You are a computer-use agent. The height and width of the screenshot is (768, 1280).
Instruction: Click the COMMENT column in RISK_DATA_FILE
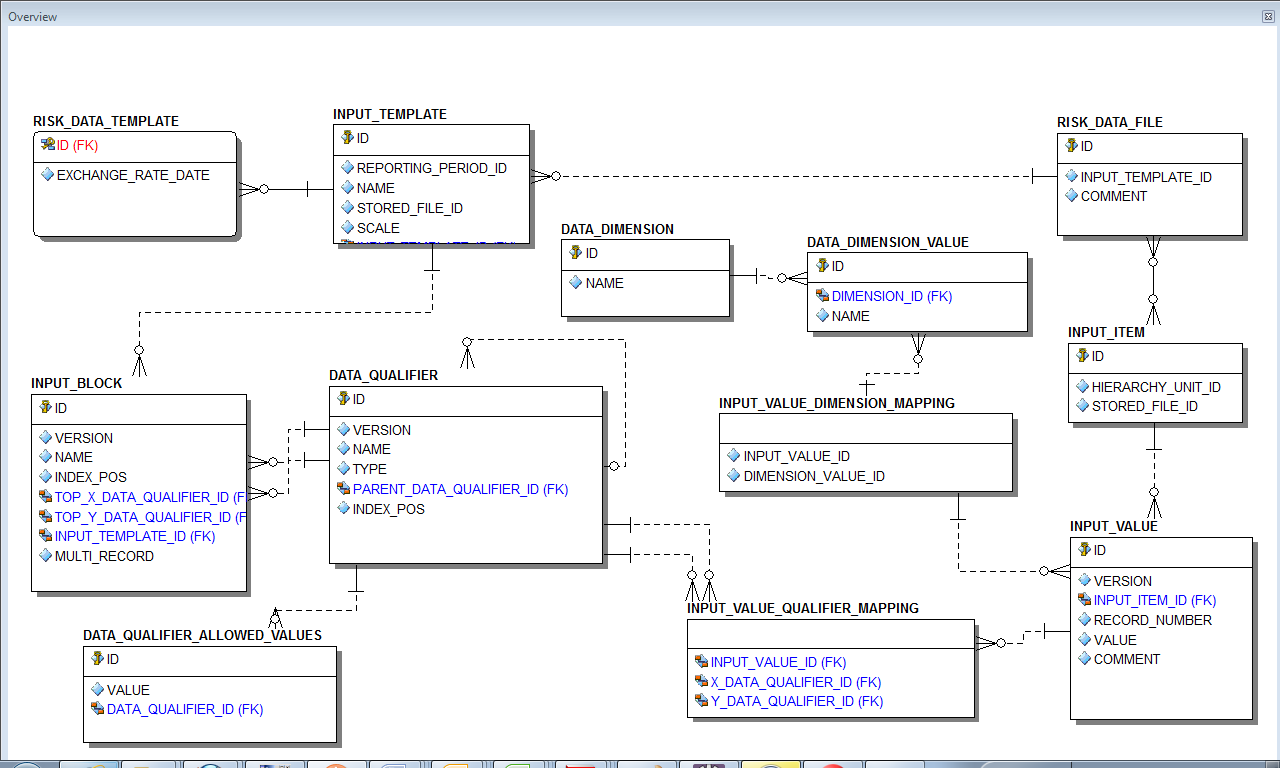pos(1114,196)
